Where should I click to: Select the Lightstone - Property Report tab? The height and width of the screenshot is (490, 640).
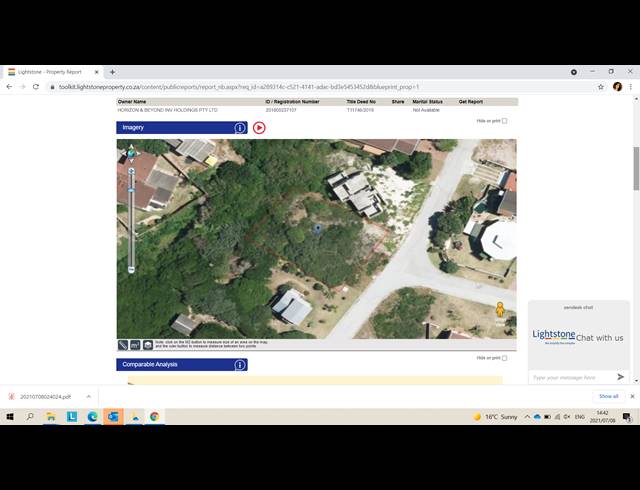point(52,72)
